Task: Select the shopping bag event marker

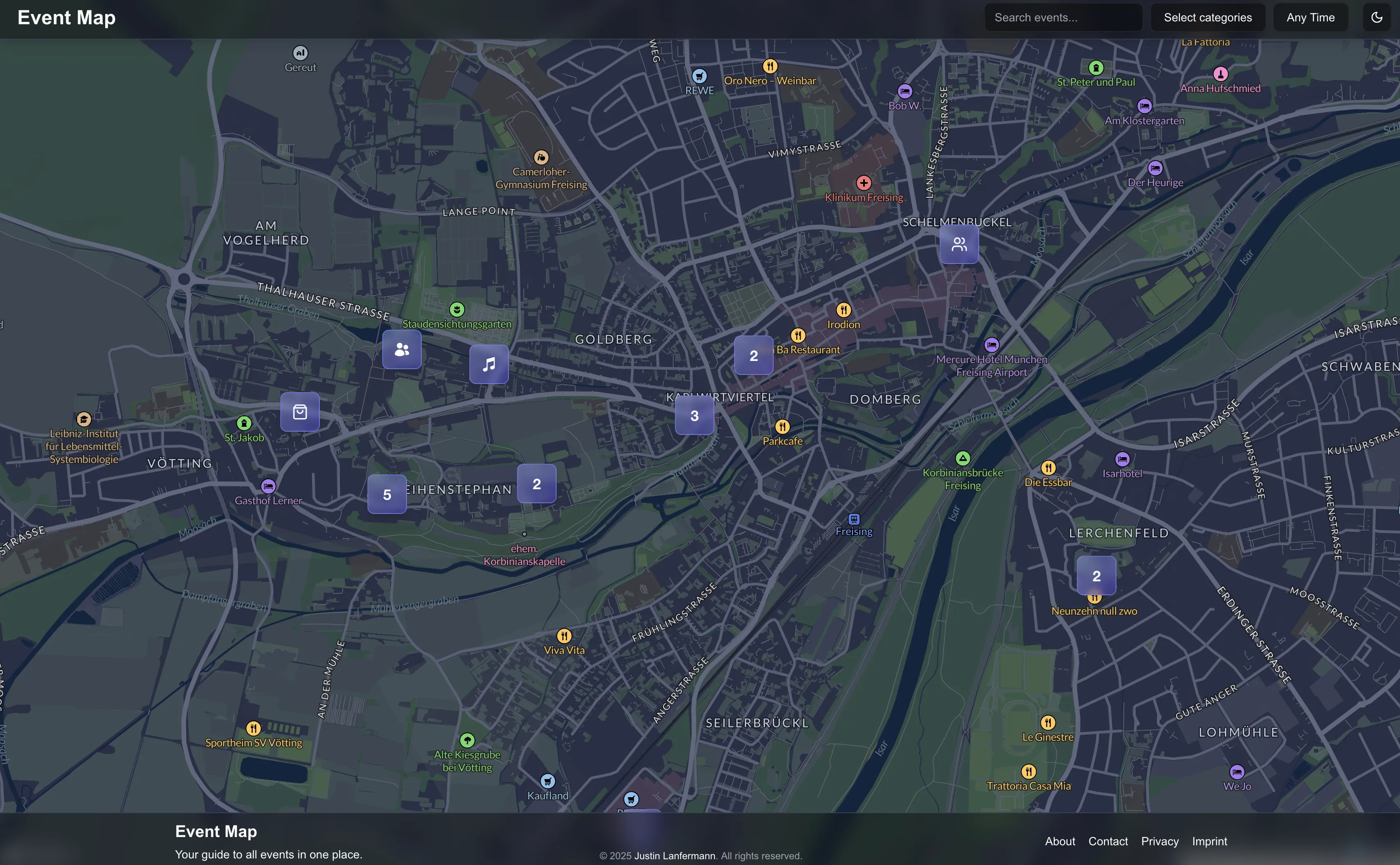Action: click(x=300, y=412)
